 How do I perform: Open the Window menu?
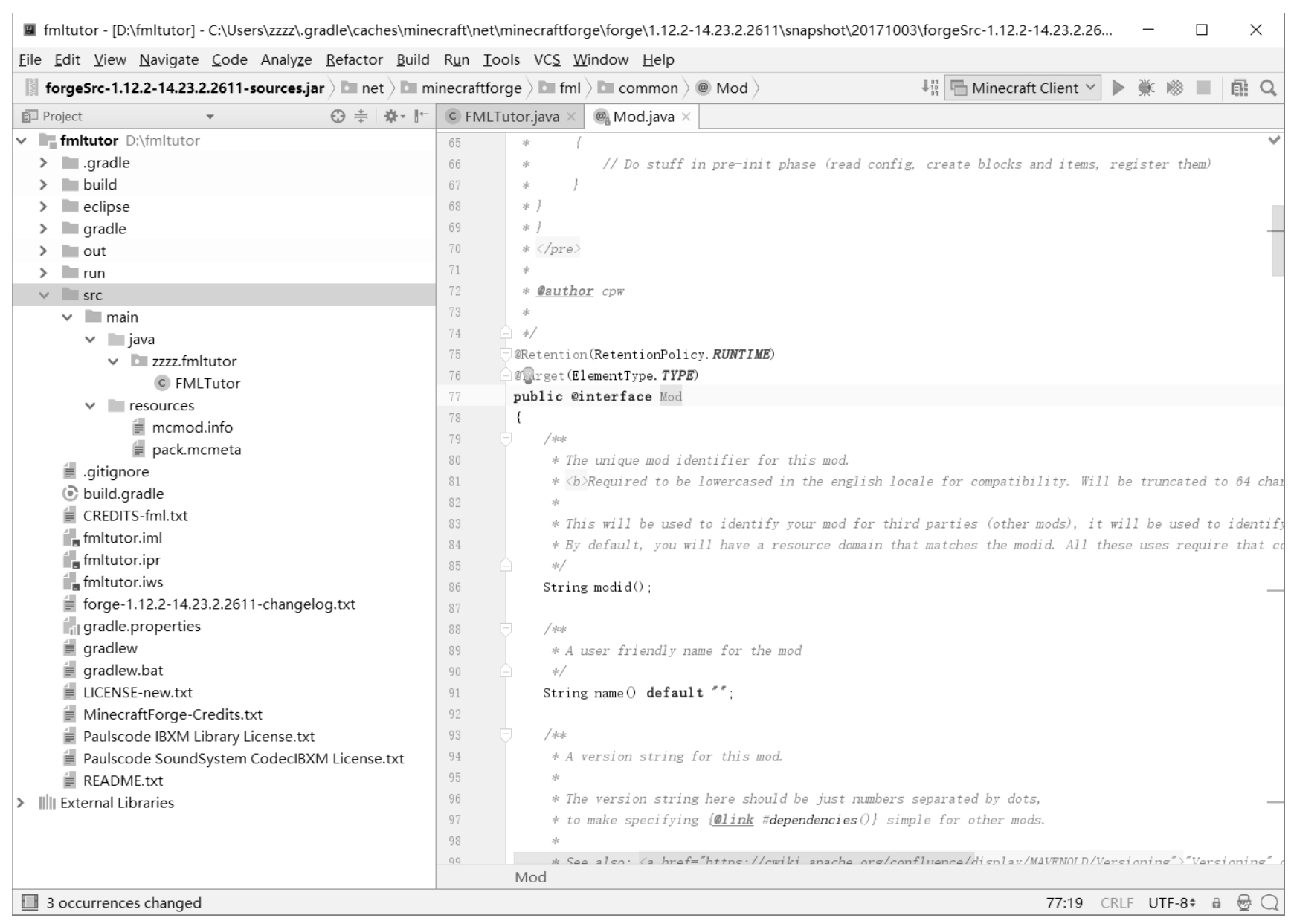[601, 59]
